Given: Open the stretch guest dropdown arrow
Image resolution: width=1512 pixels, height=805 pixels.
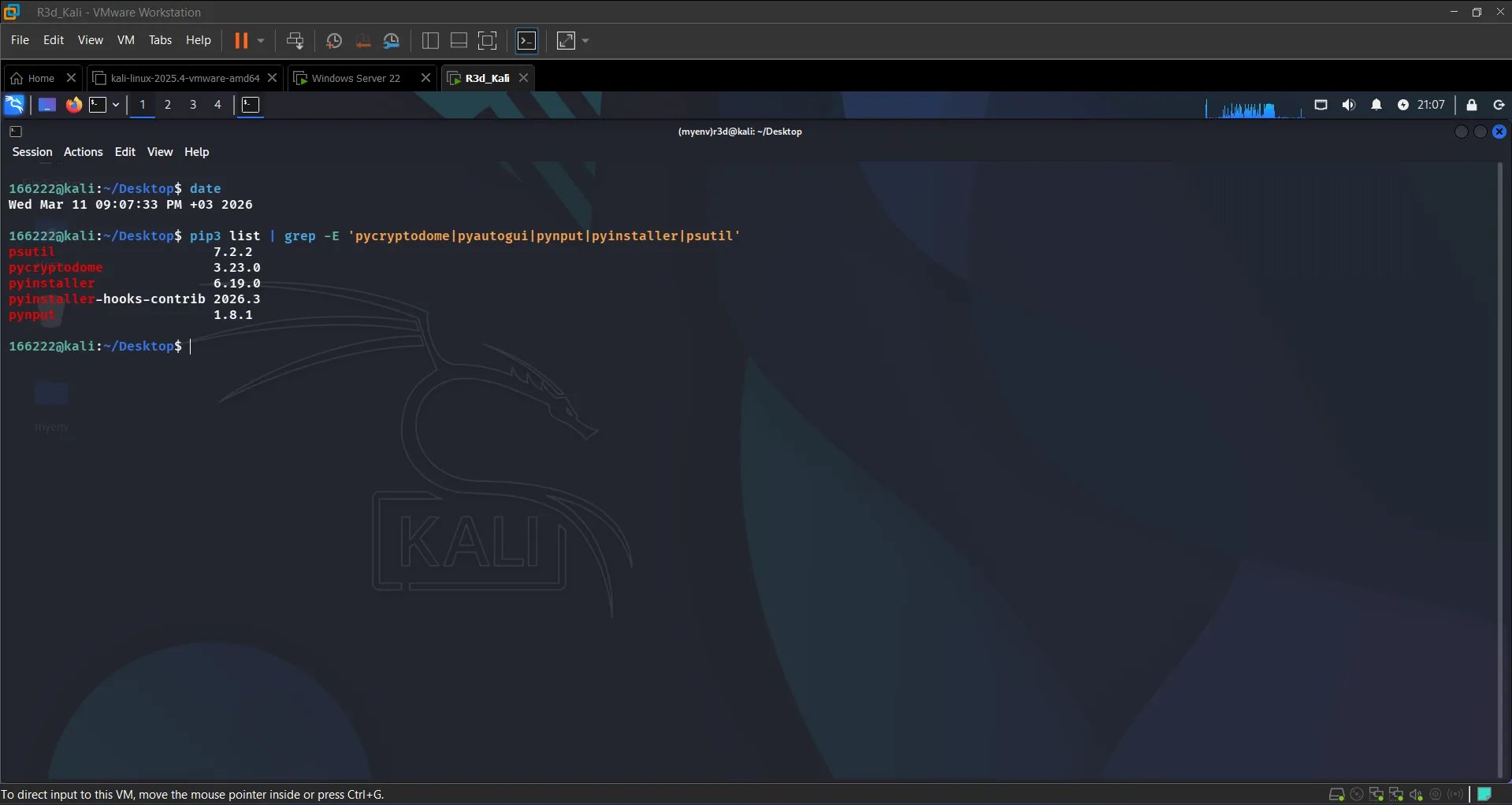Looking at the screenshot, I should tap(585, 40).
